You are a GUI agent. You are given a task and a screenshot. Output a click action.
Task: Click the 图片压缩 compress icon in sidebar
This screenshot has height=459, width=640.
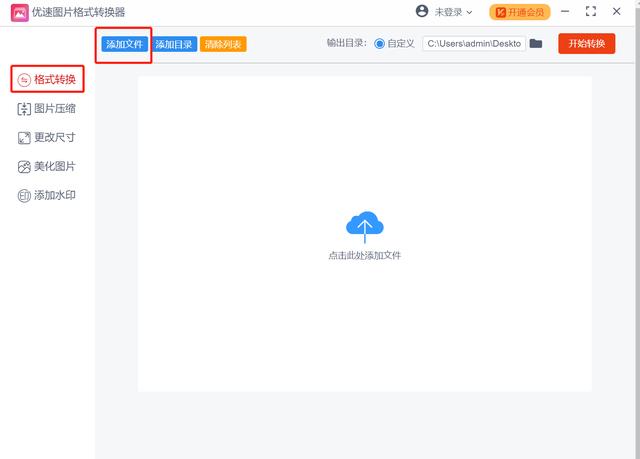pos(24,109)
